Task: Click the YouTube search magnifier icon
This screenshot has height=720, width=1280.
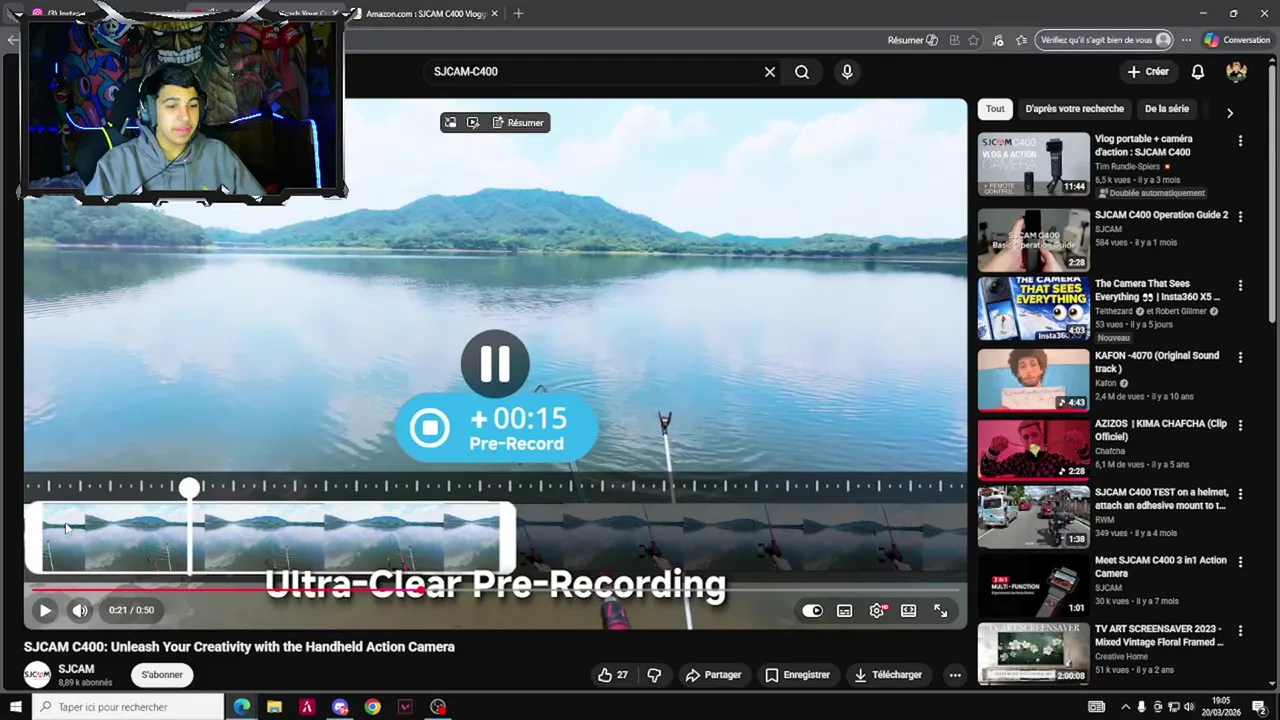Action: [802, 72]
